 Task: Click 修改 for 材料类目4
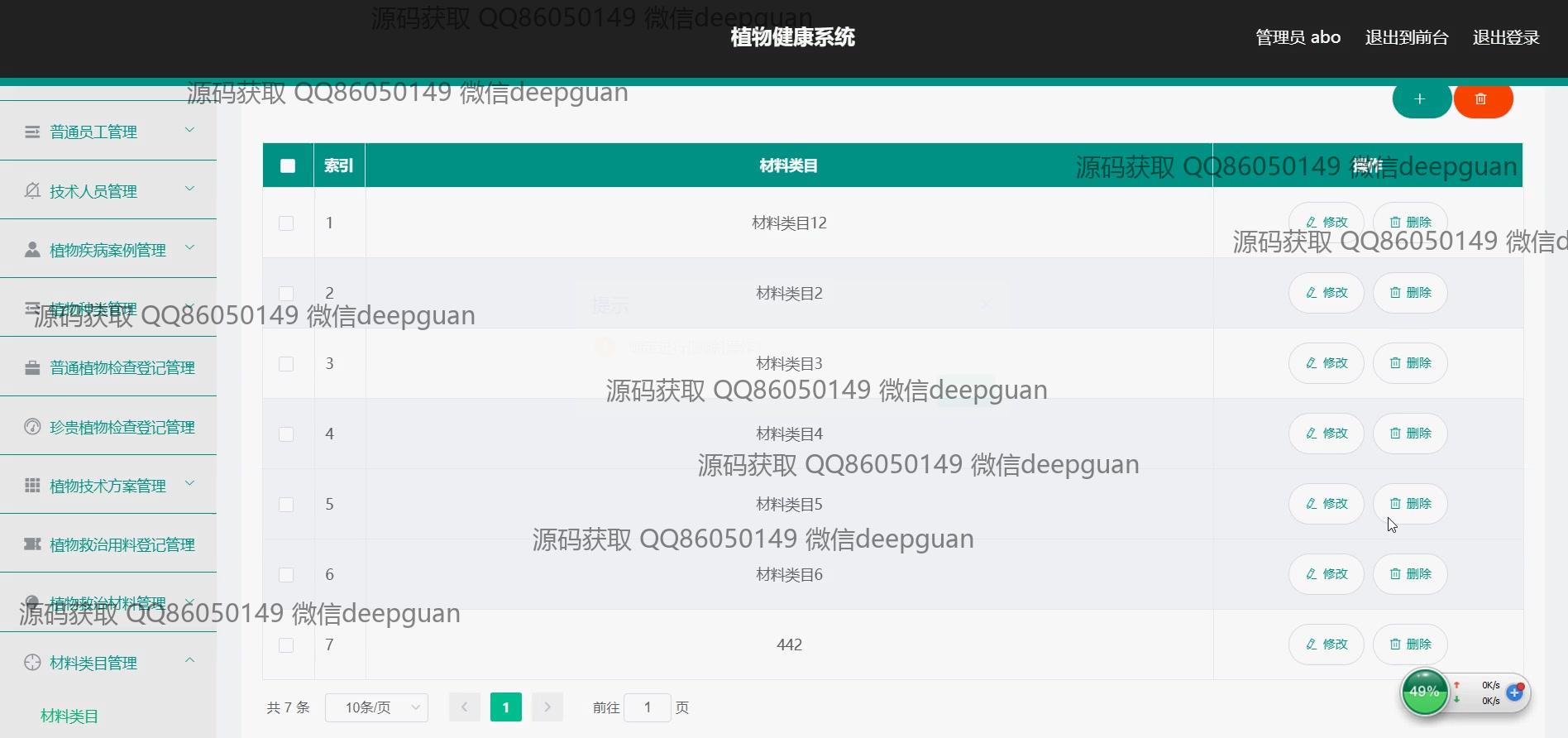(1327, 434)
